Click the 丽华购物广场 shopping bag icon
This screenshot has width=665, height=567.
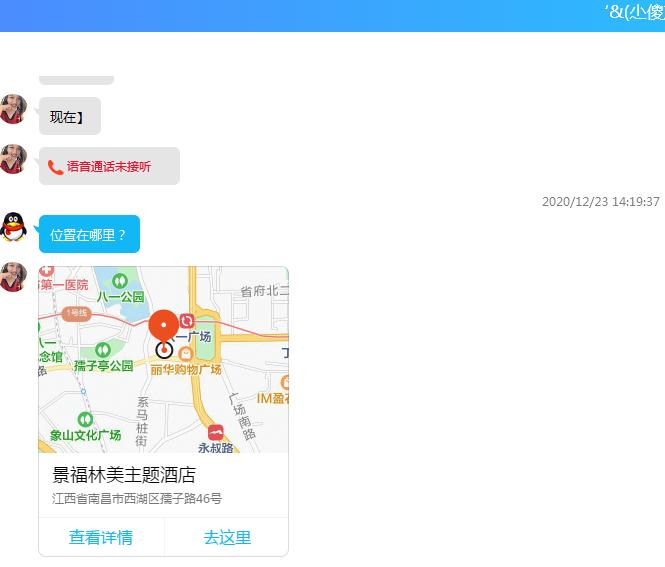(x=186, y=353)
